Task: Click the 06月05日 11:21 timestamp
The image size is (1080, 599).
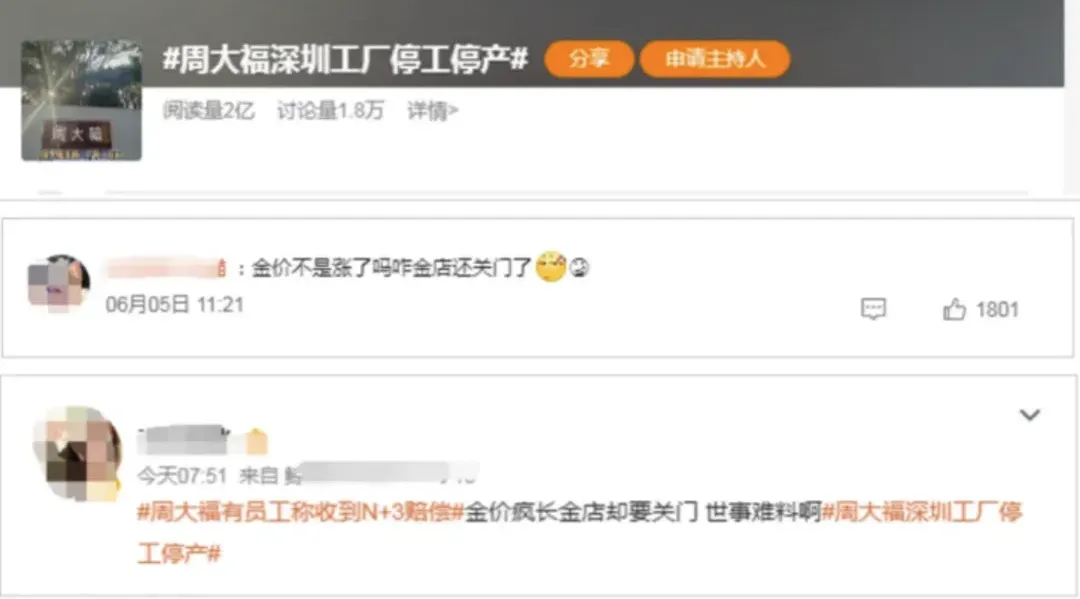Action: pyautogui.click(x=175, y=304)
